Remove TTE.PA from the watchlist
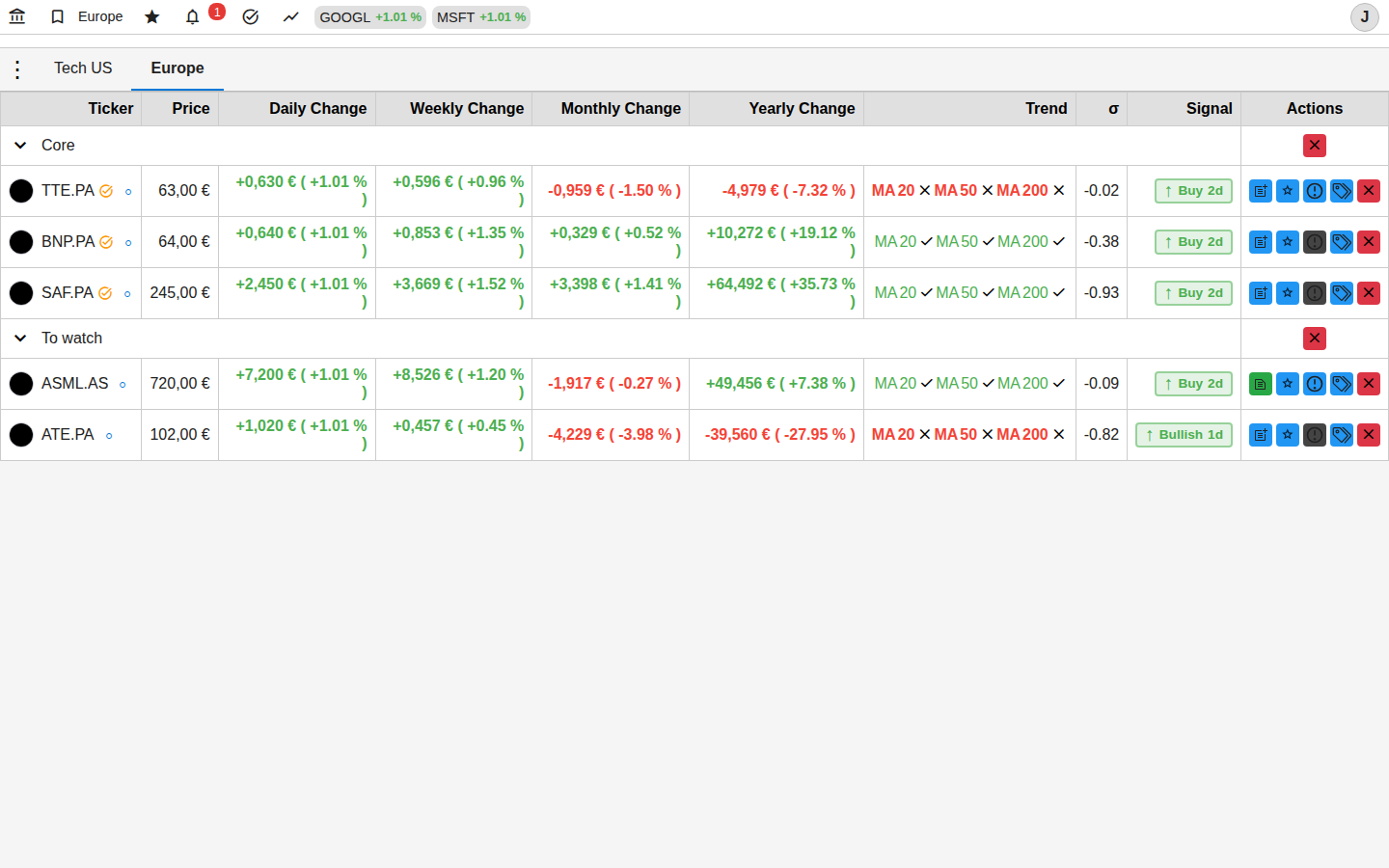1389x868 pixels. click(1369, 191)
